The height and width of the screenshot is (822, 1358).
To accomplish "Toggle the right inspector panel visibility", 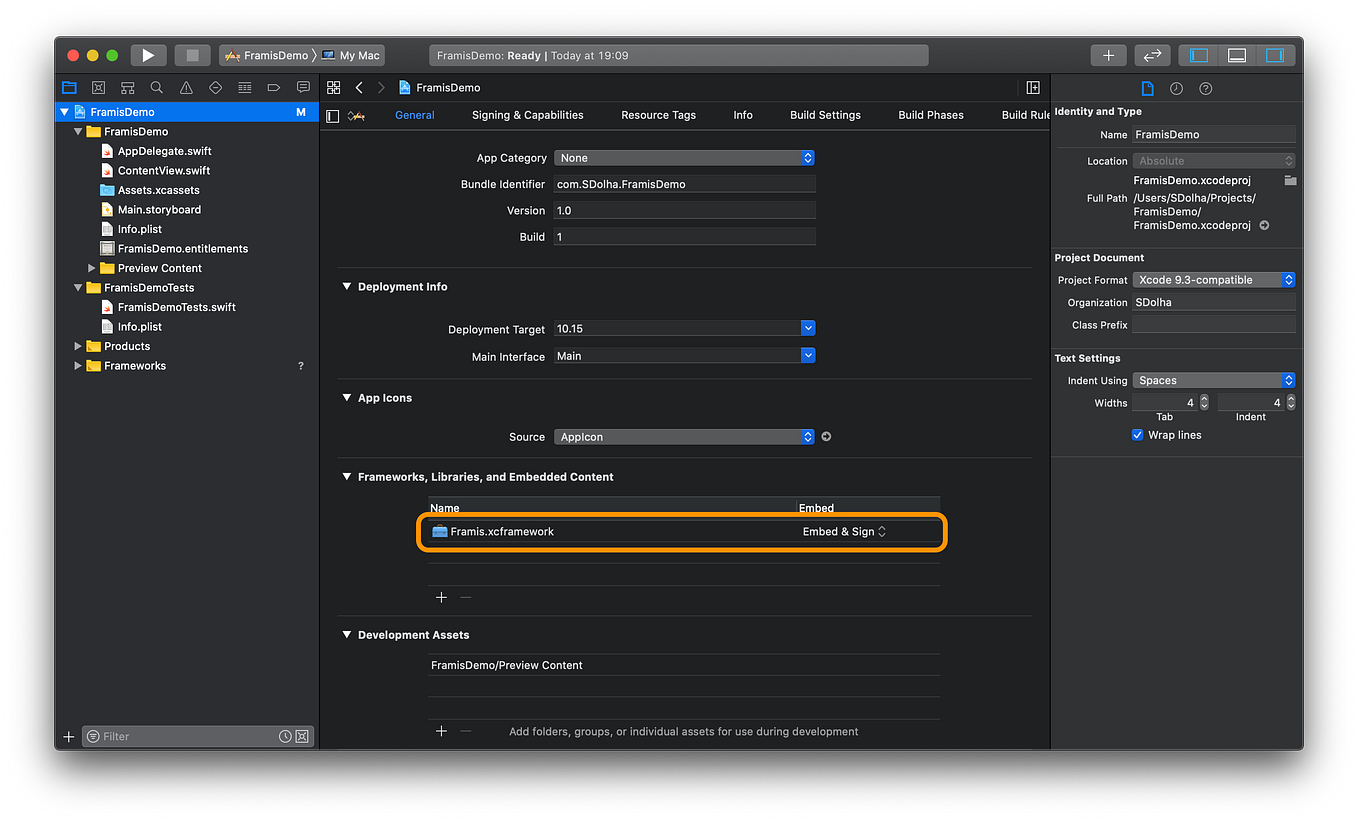I will [x=1276, y=55].
